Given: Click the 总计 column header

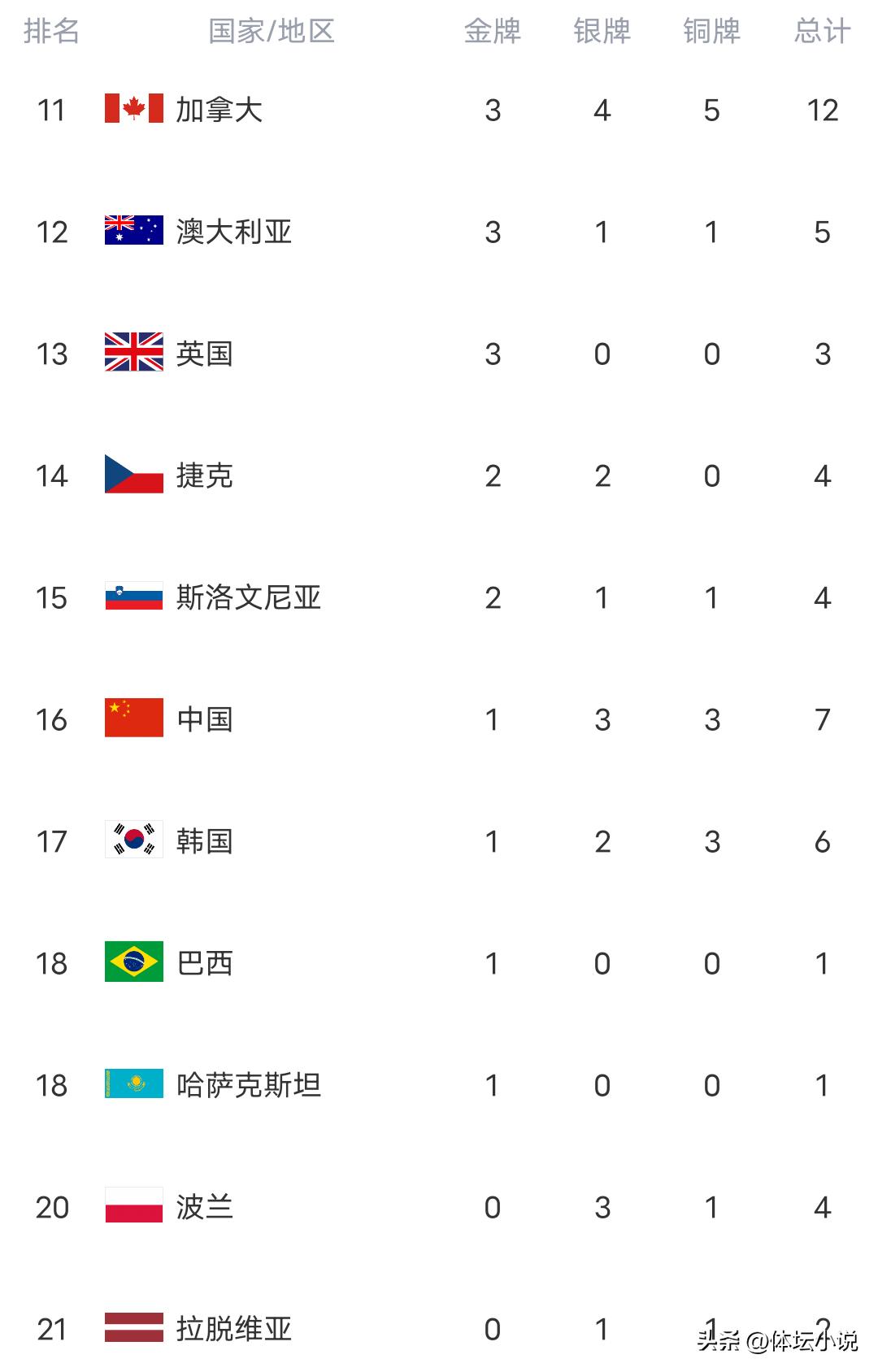Looking at the screenshot, I should (x=823, y=32).
